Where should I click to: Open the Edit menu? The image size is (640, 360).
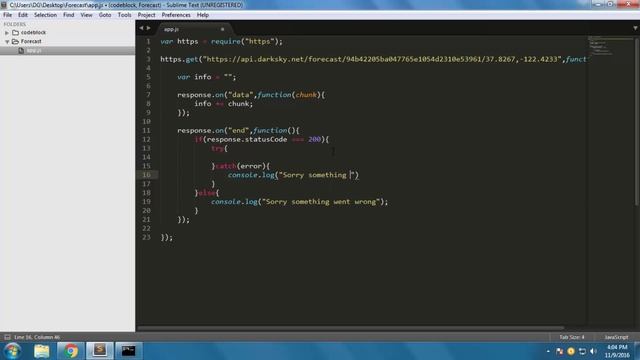23,15
